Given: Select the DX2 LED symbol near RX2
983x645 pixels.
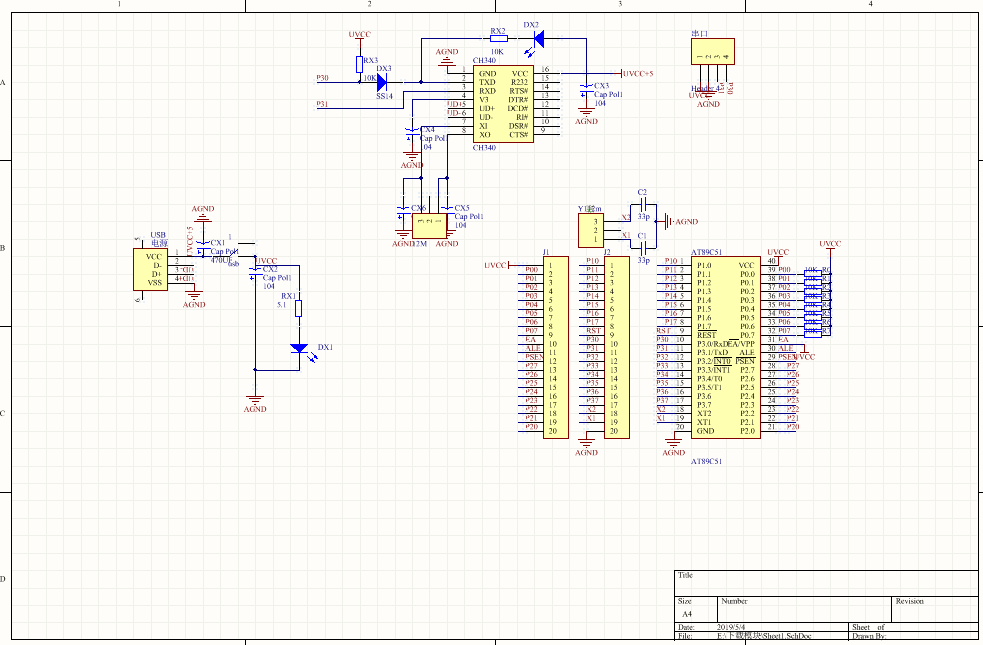Looking at the screenshot, I should [x=538, y=39].
